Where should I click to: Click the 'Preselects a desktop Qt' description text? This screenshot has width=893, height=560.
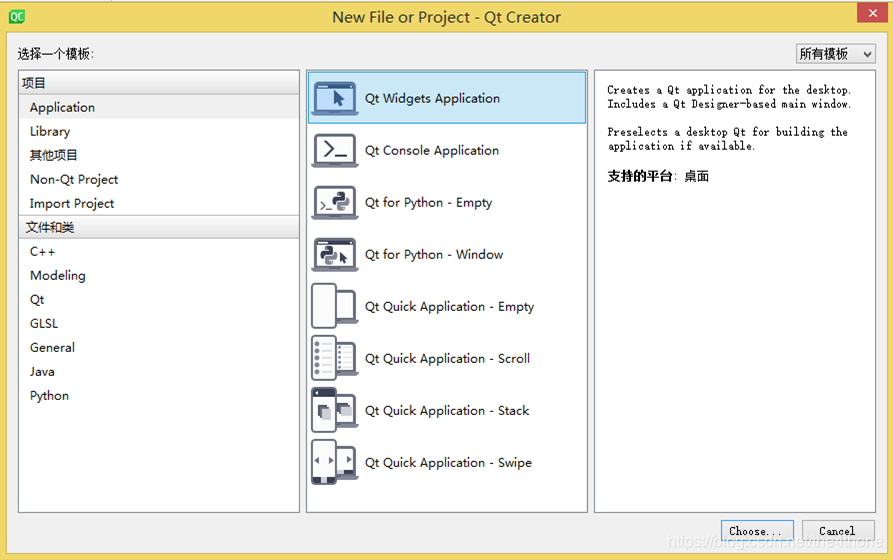point(727,139)
